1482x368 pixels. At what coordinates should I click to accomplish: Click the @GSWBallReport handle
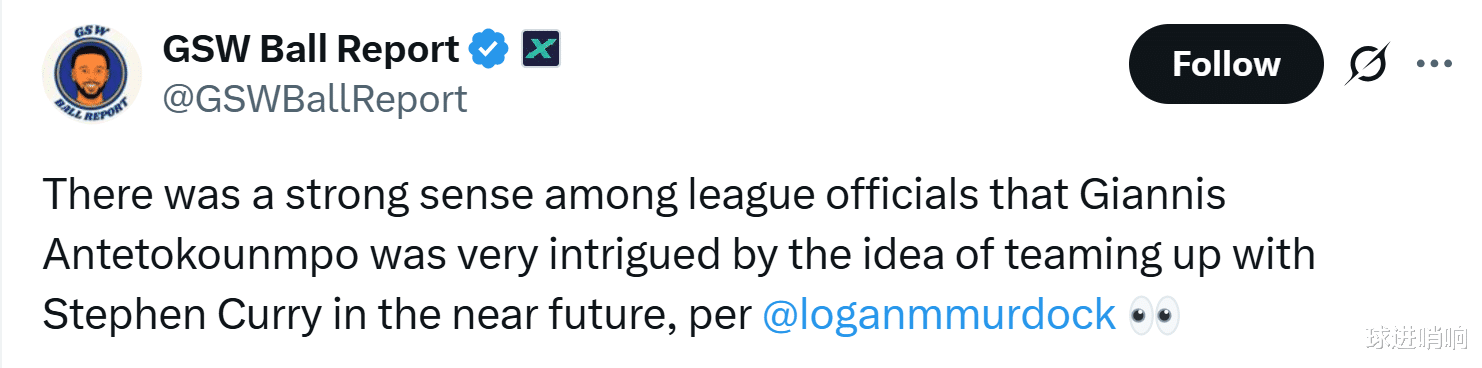click(x=314, y=99)
